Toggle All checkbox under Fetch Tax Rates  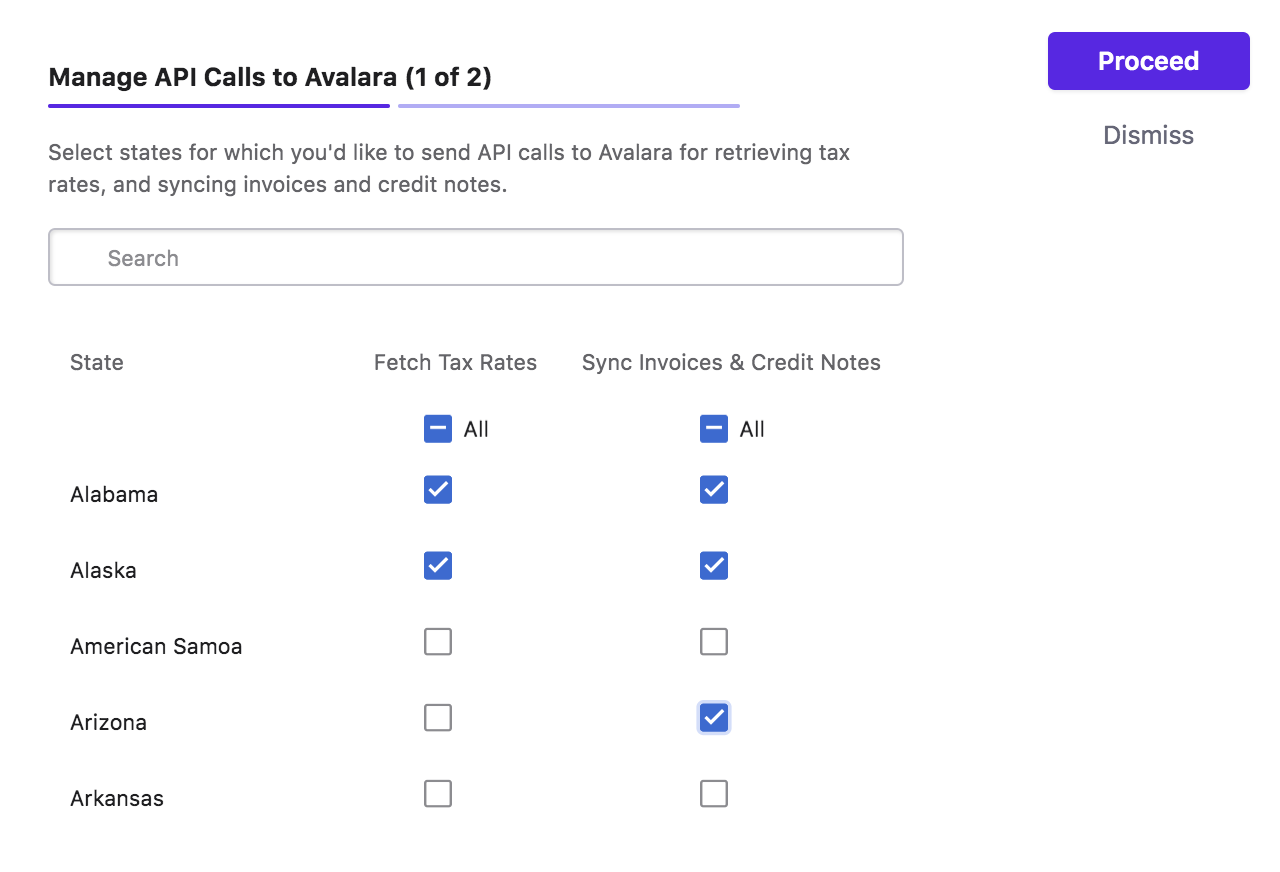click(x=438, y=429)
